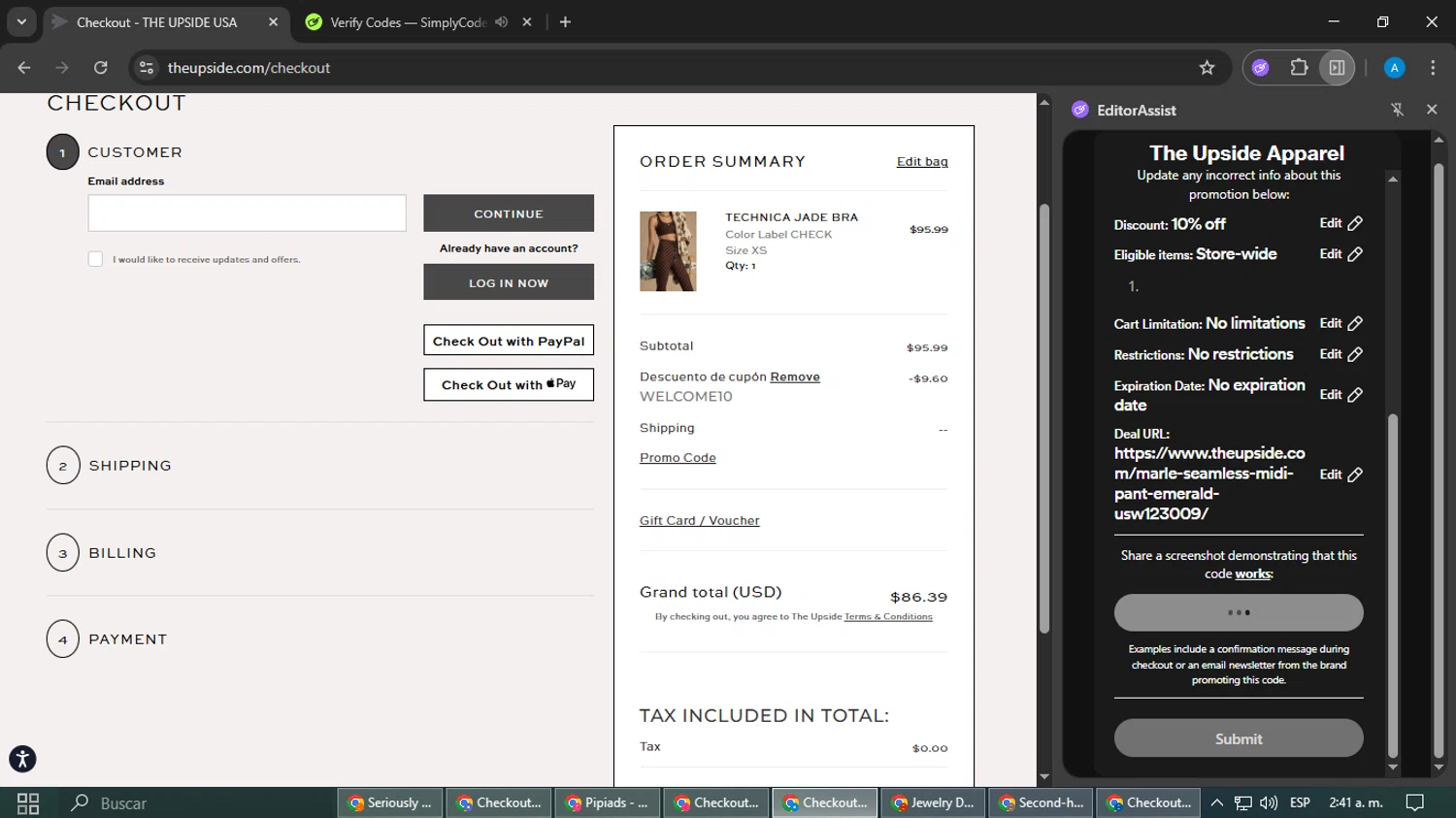Toggle the browser side panel button

point(1337,68)
